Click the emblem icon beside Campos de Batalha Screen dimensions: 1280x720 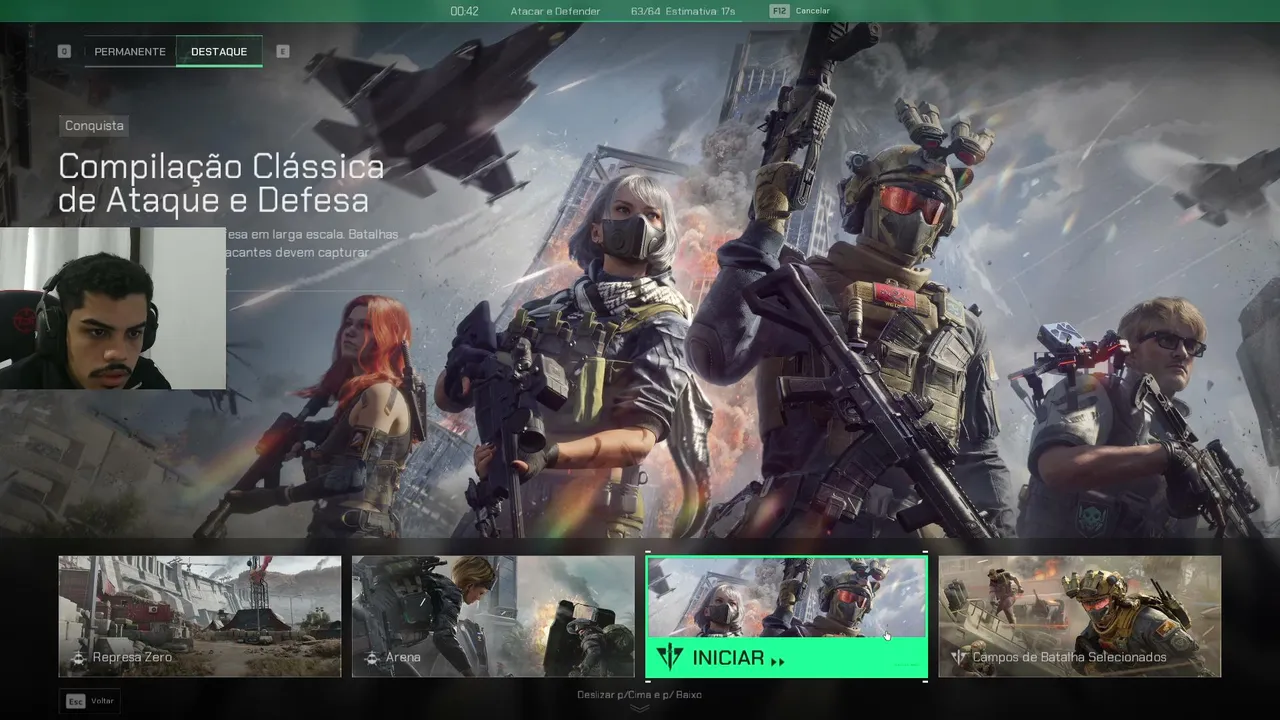click(x=959, y=658)
